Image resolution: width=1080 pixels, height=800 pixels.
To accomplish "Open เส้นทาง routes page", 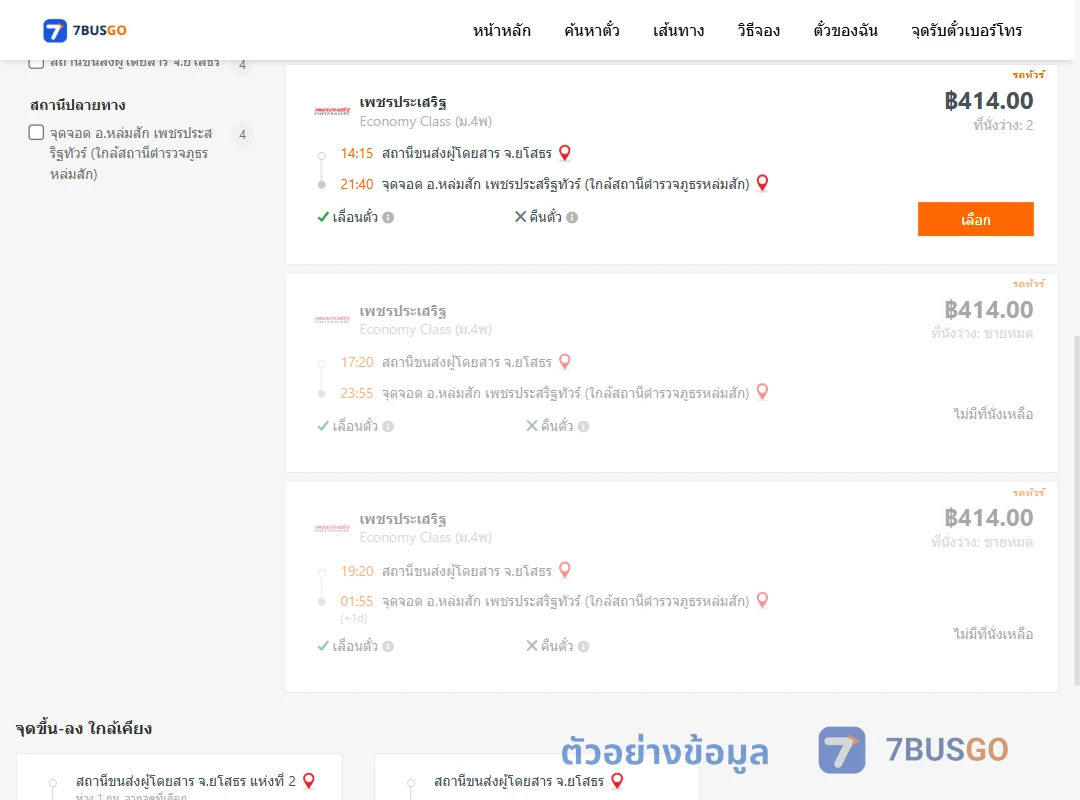I will tap(678, 30).
